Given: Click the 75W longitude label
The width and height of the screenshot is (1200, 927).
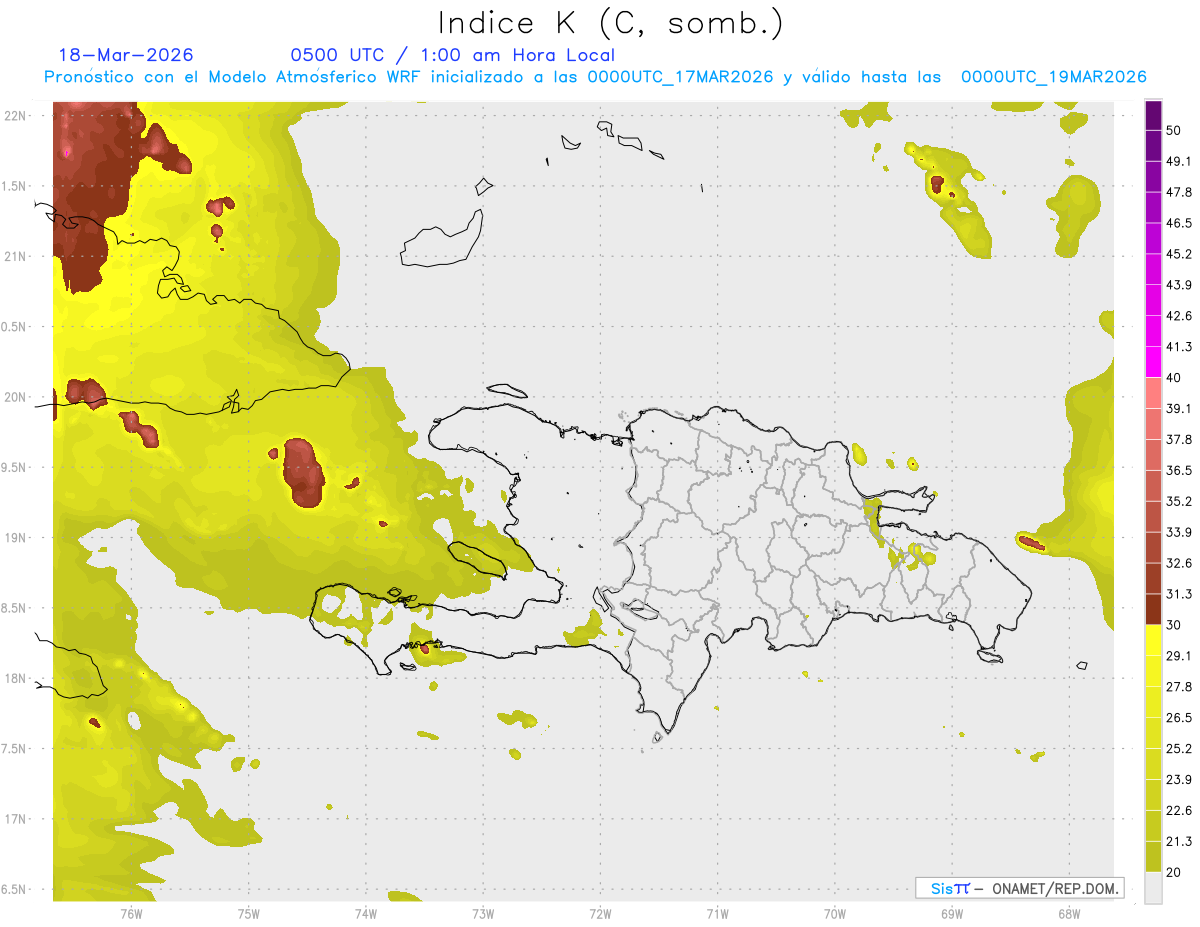Looking at the screenshot, I should pos(248,913).
